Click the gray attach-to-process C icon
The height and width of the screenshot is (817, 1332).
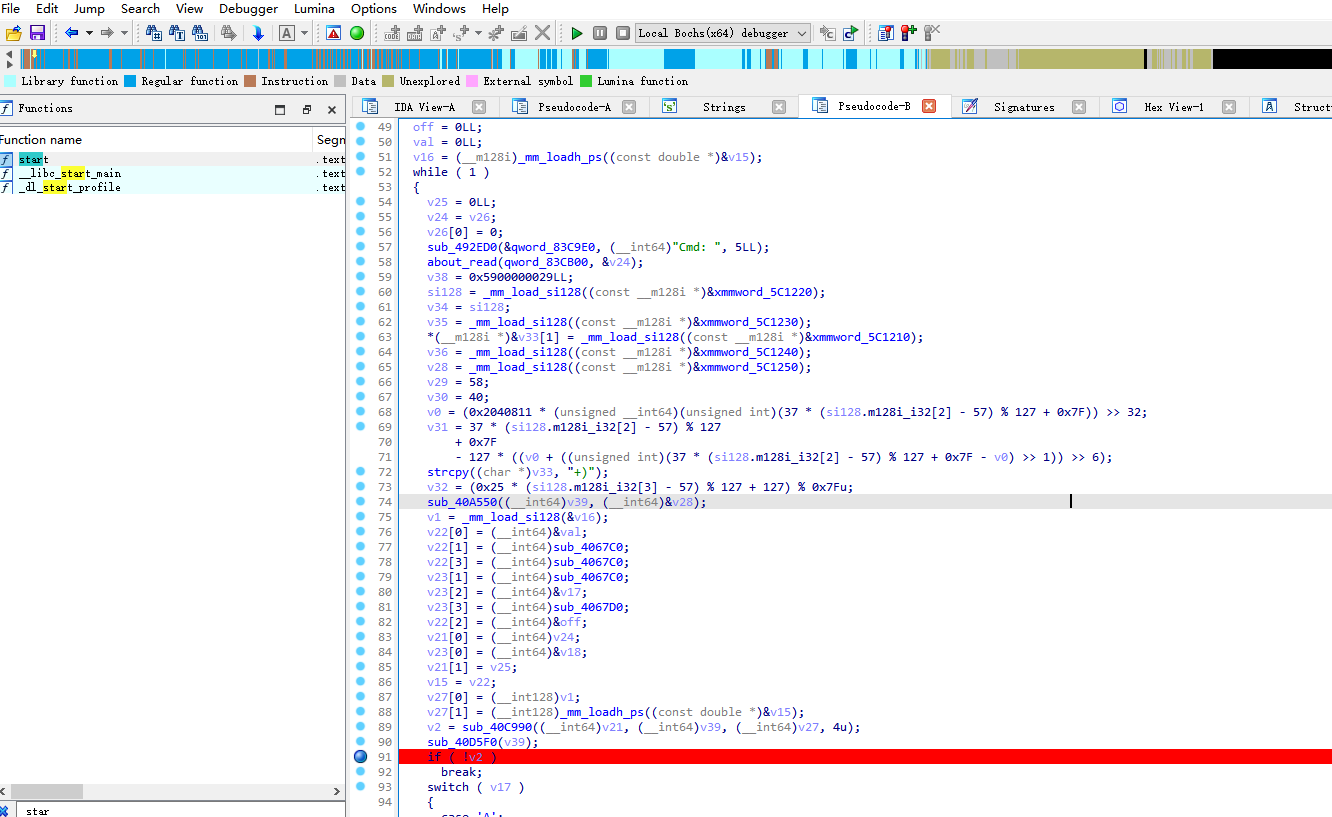(827, 33)
